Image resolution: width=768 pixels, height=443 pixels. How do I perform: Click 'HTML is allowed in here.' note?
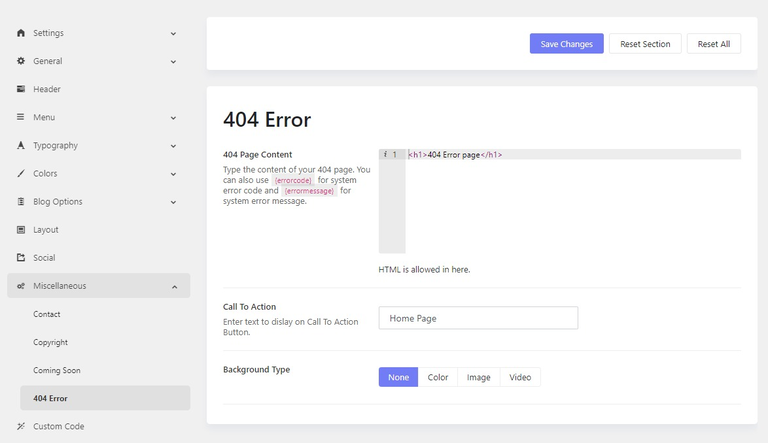tap(424, 270)
